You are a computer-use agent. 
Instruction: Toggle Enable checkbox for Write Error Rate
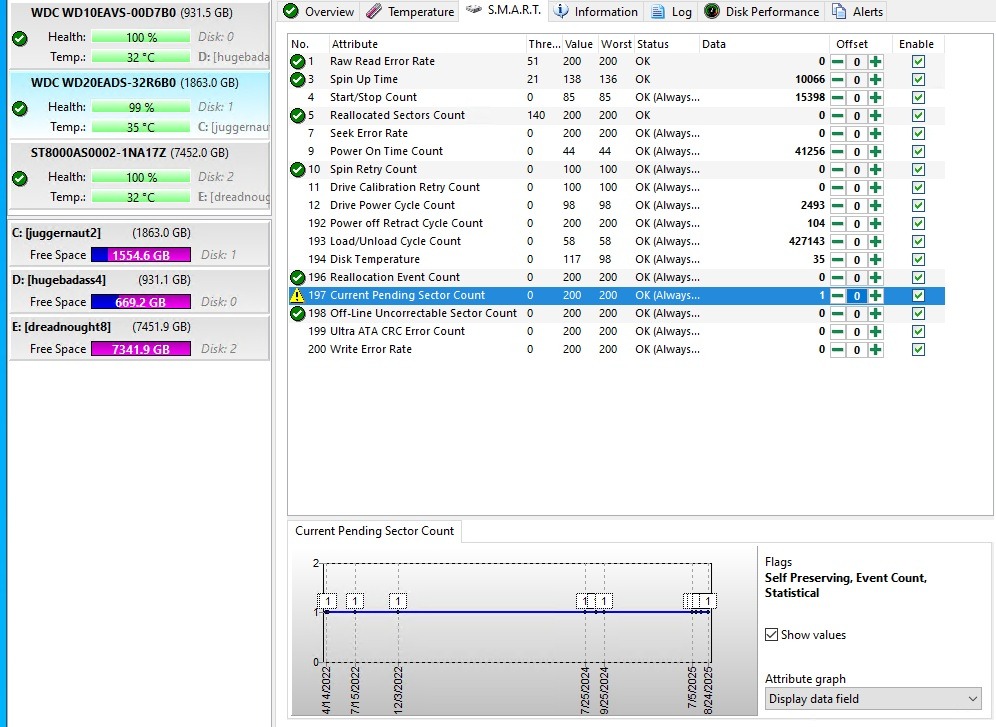point(918,349)
